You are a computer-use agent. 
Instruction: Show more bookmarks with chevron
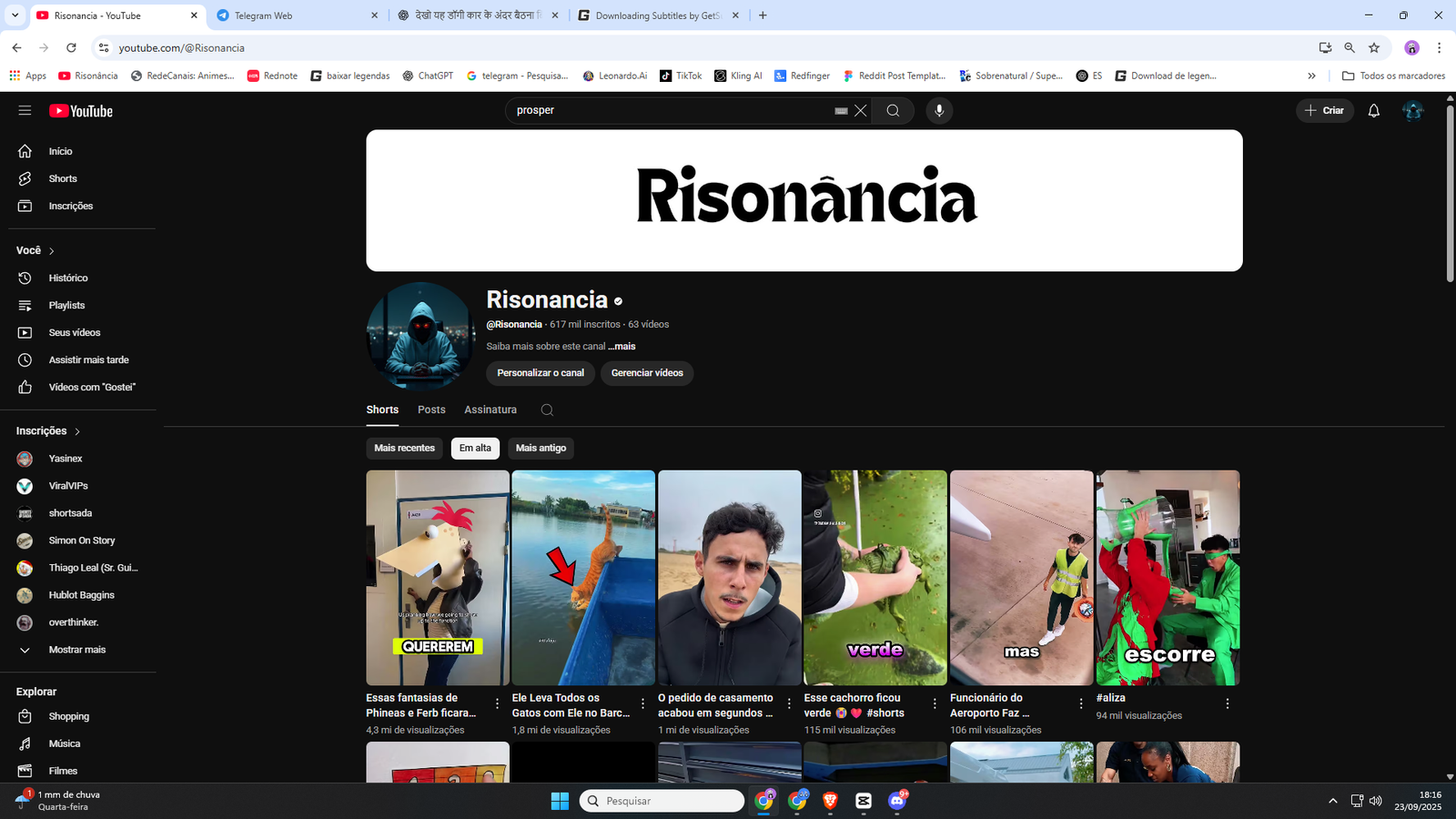tap(1311, 76)
